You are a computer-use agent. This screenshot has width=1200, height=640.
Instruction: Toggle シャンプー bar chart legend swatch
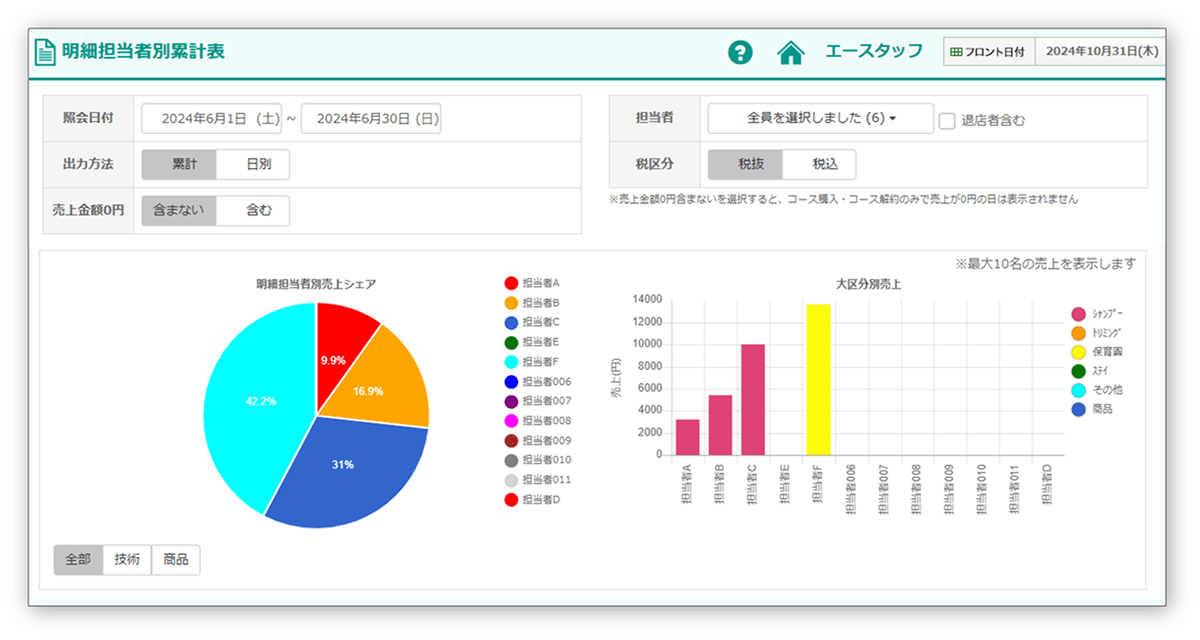tap(1078, 314)
